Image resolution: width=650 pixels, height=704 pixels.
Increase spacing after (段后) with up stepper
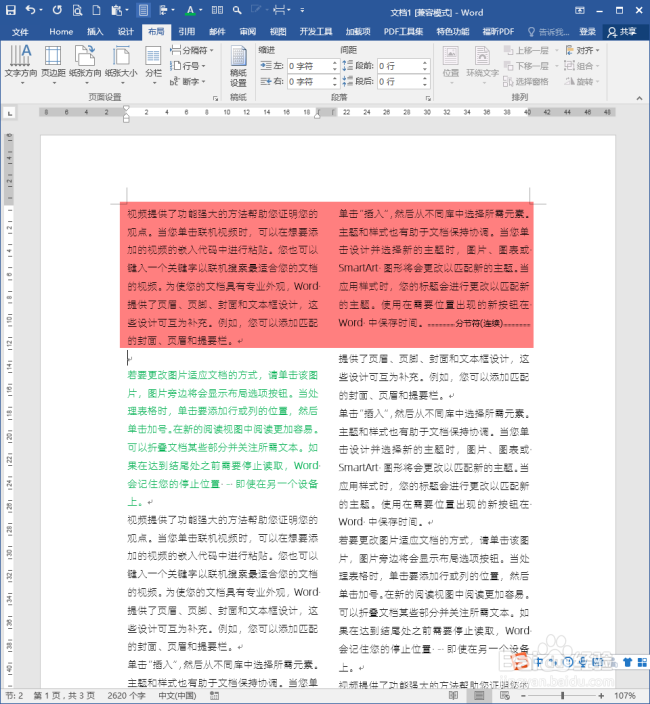425,78
